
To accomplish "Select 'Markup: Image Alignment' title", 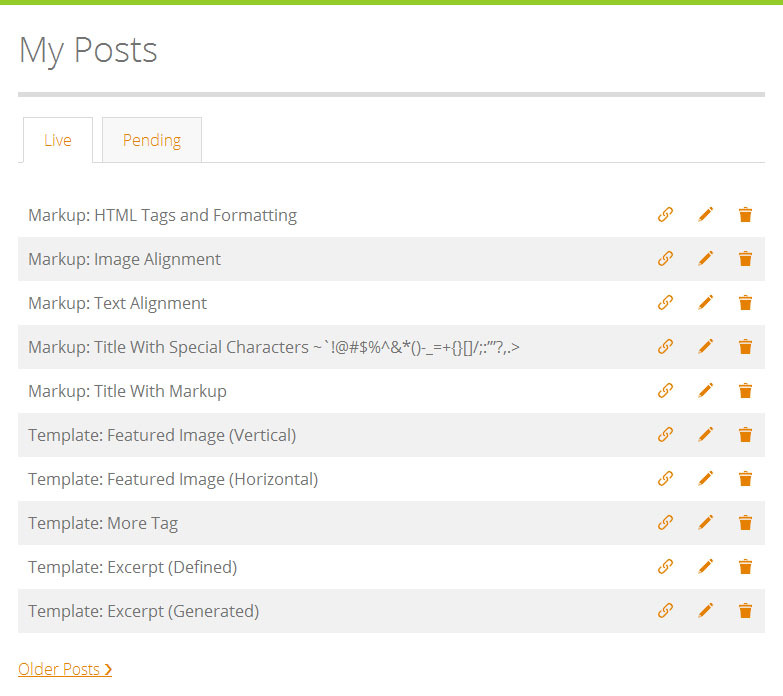I will 124,260.
